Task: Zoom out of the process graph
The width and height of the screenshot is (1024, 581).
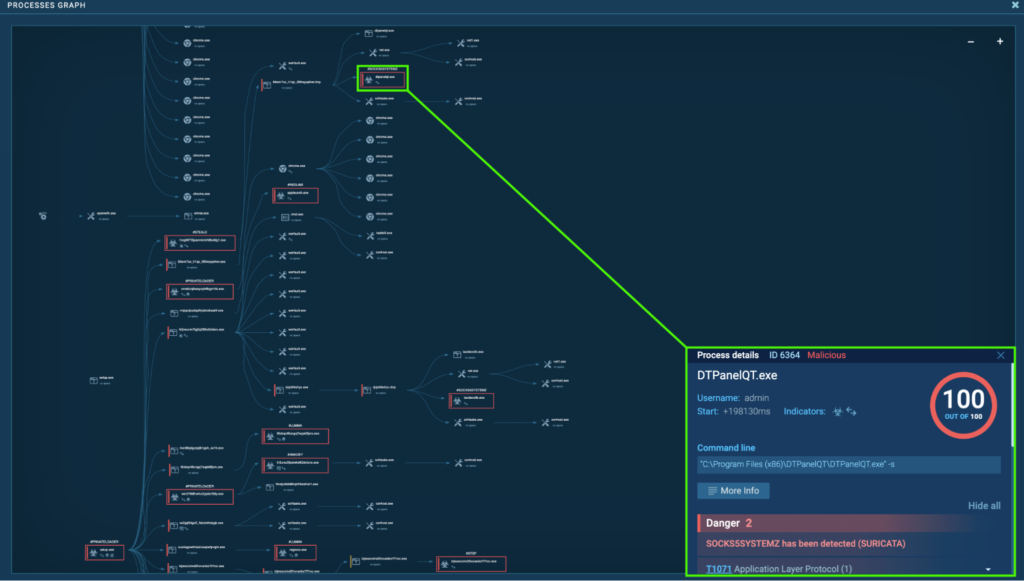Action: 969,41
